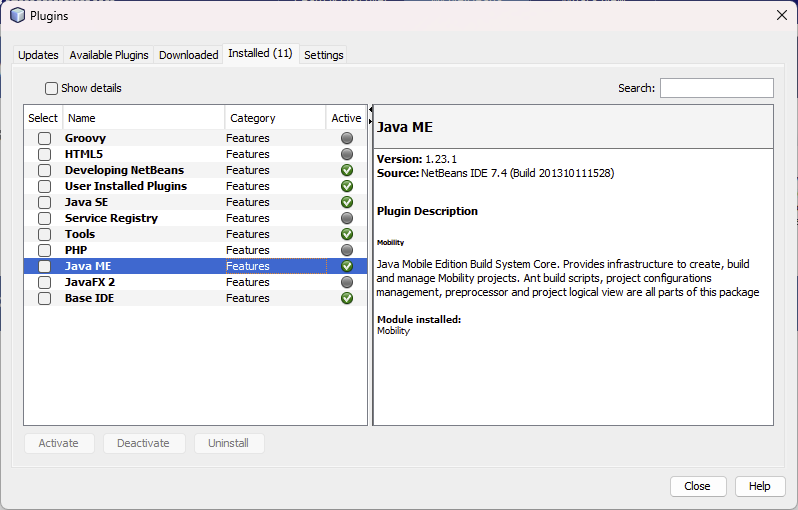Sort by the Name column header
Image resolution: width=798 pixels, height=510 pixels.
tap(144, 118)
